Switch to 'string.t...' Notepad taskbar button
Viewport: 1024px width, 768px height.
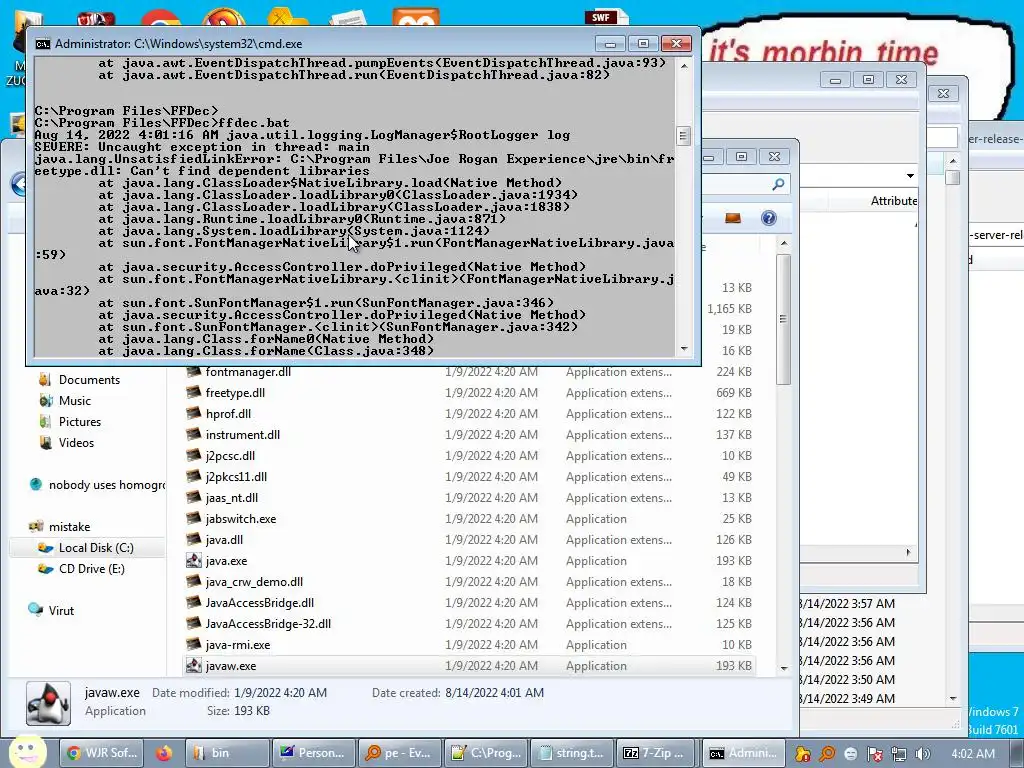pos(571,753)
